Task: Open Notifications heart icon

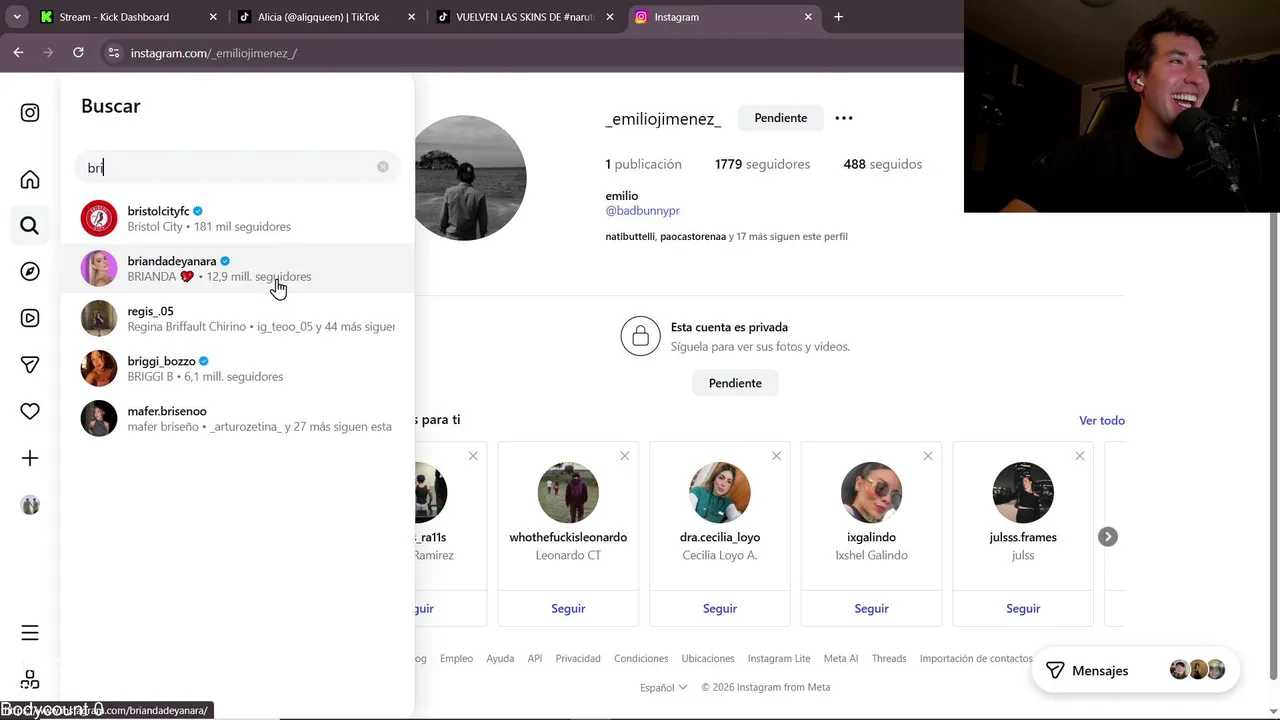Action: pyautogui.click(x=30, y=411)
